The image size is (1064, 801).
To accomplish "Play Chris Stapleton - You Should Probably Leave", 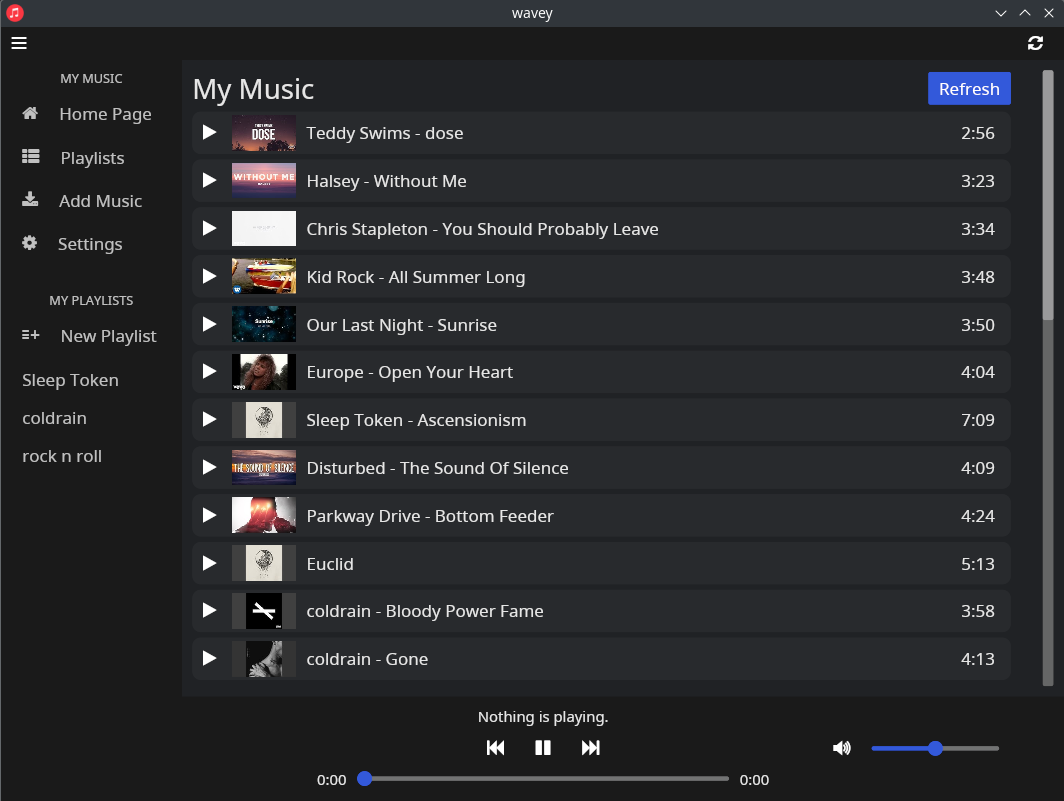I will pyautogui.click(x=210, y=229).
